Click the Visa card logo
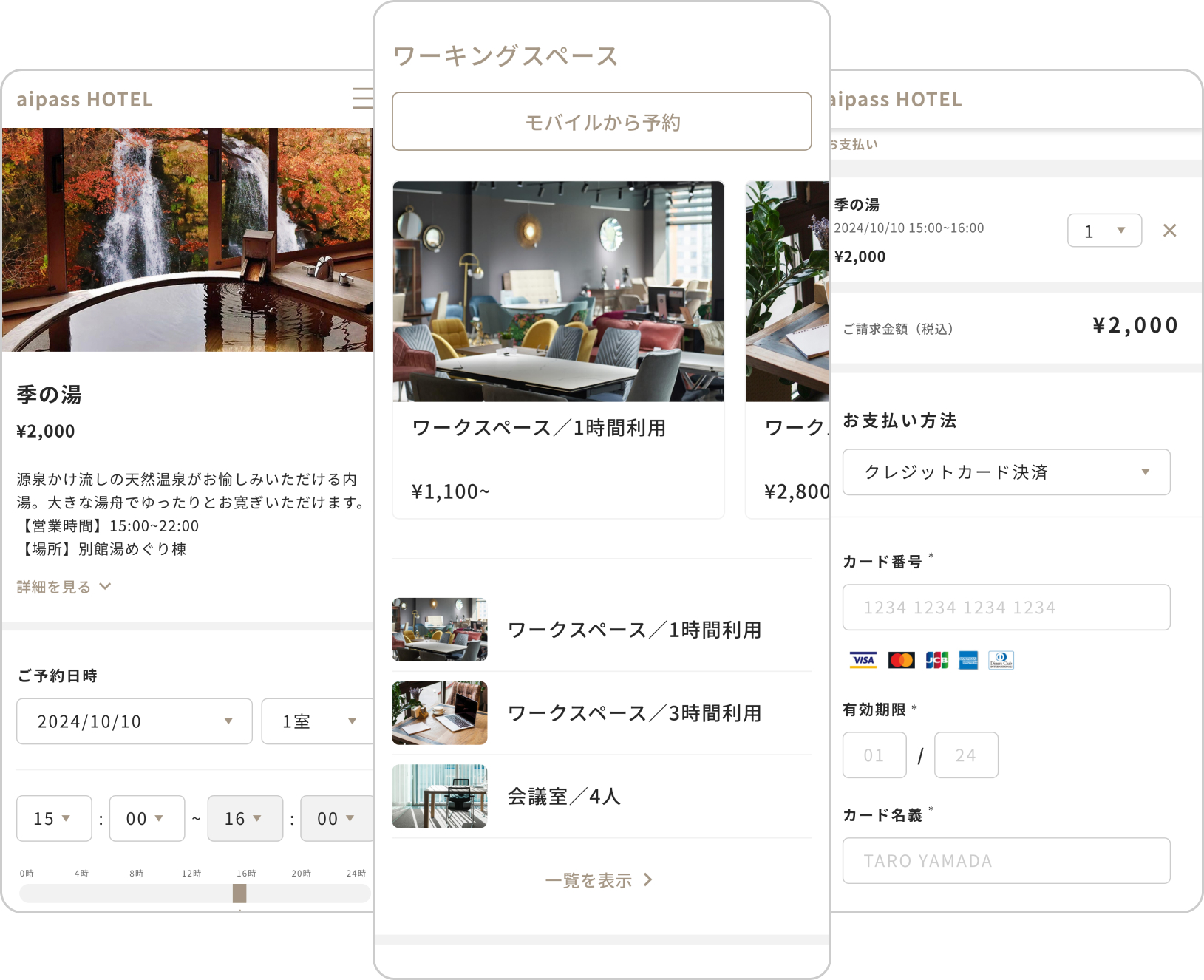Image resolution: width=1204 pixels, height=980 pixels. [x=863, y=660]
